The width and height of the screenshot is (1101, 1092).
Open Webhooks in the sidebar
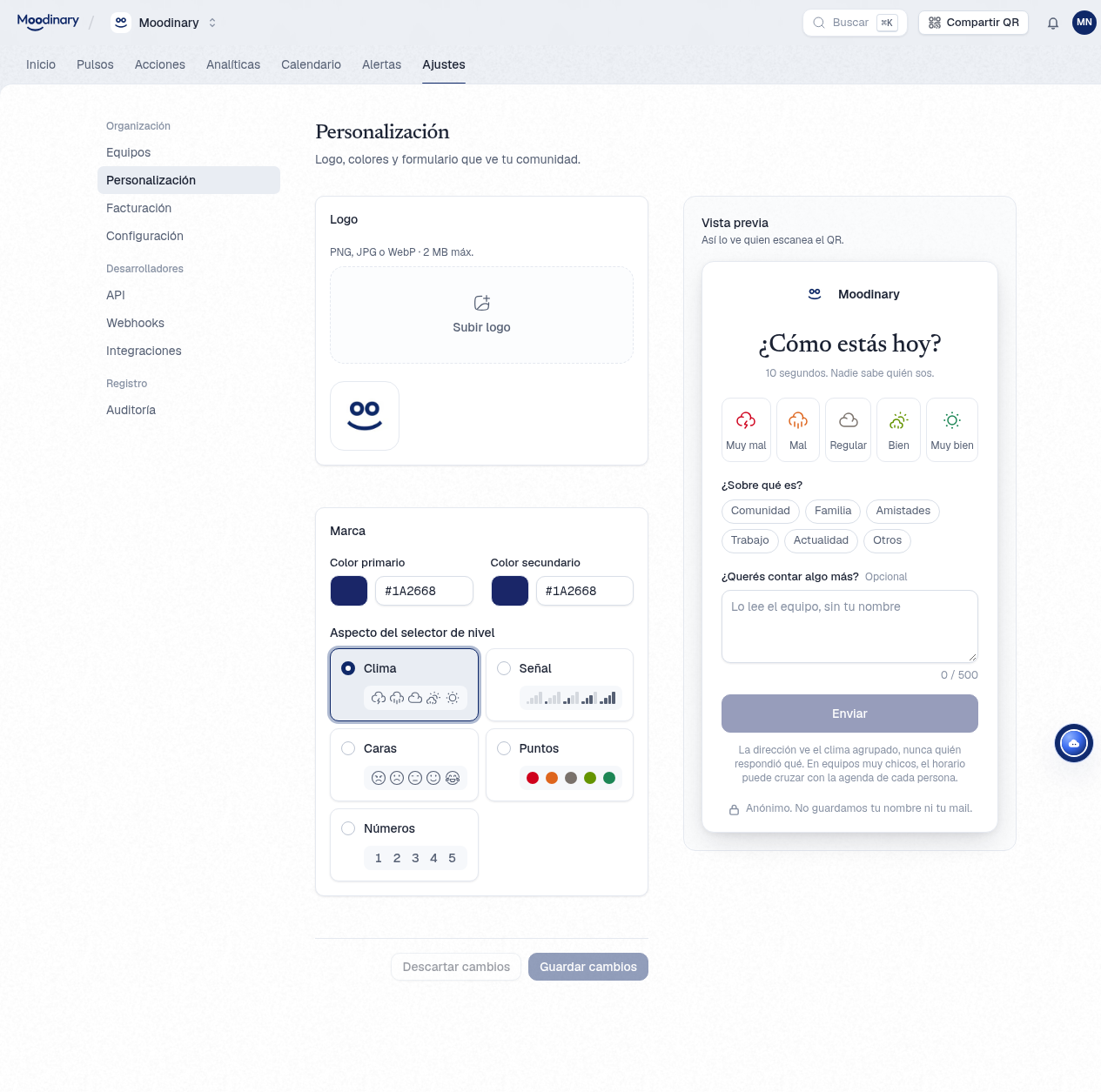click(x=189, y=323)
